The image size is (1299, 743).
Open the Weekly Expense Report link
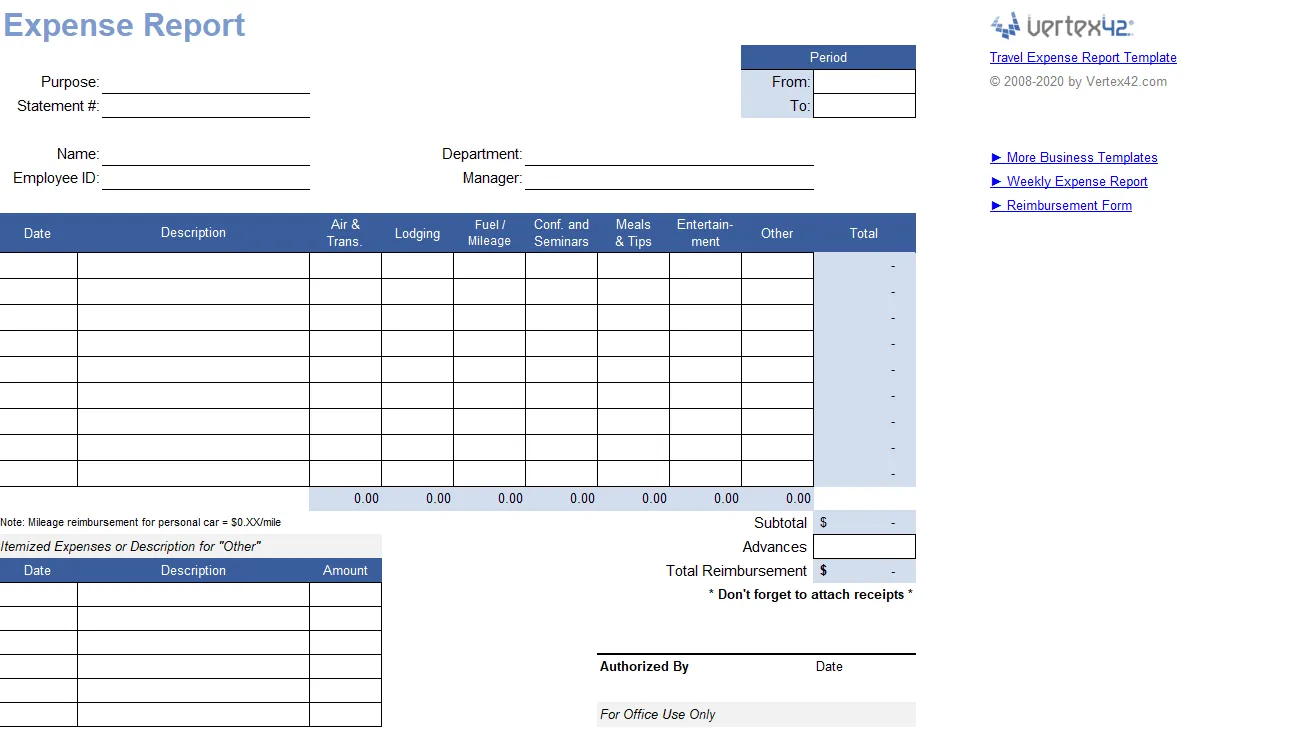[1069, 181]
